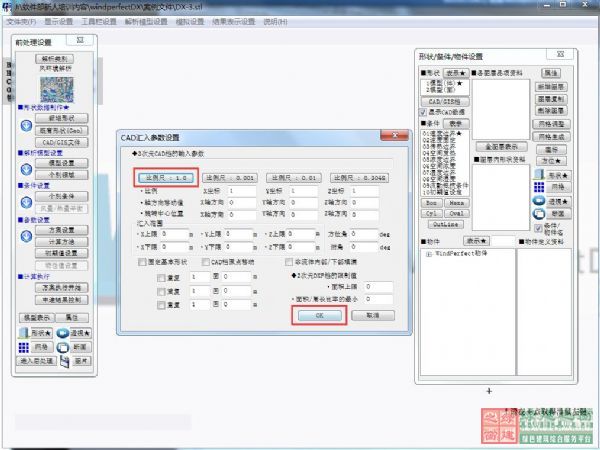Image resolution: width=600 pixels, height=450 pixels.
Task: Toggle 显示CAD数据 checkbox in right panel
Action: coord(423,113)
